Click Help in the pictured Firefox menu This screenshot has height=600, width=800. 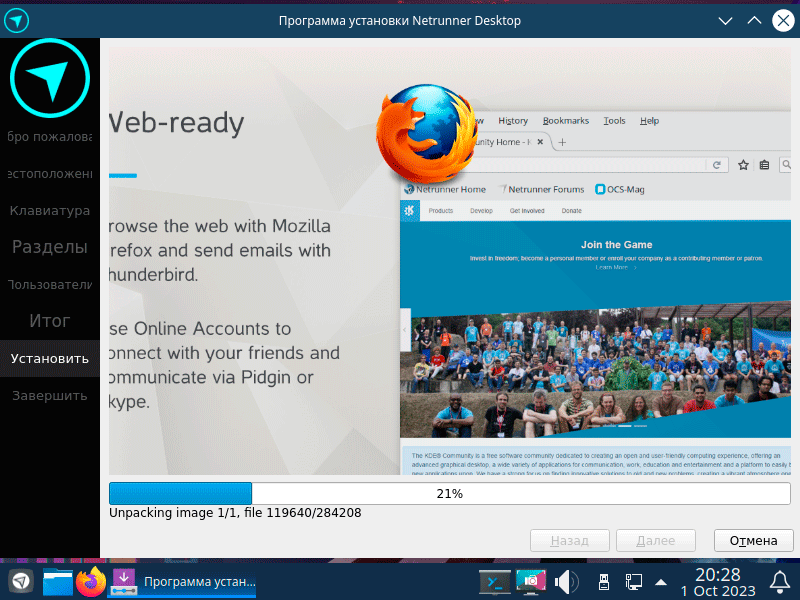tap(649, 121)
